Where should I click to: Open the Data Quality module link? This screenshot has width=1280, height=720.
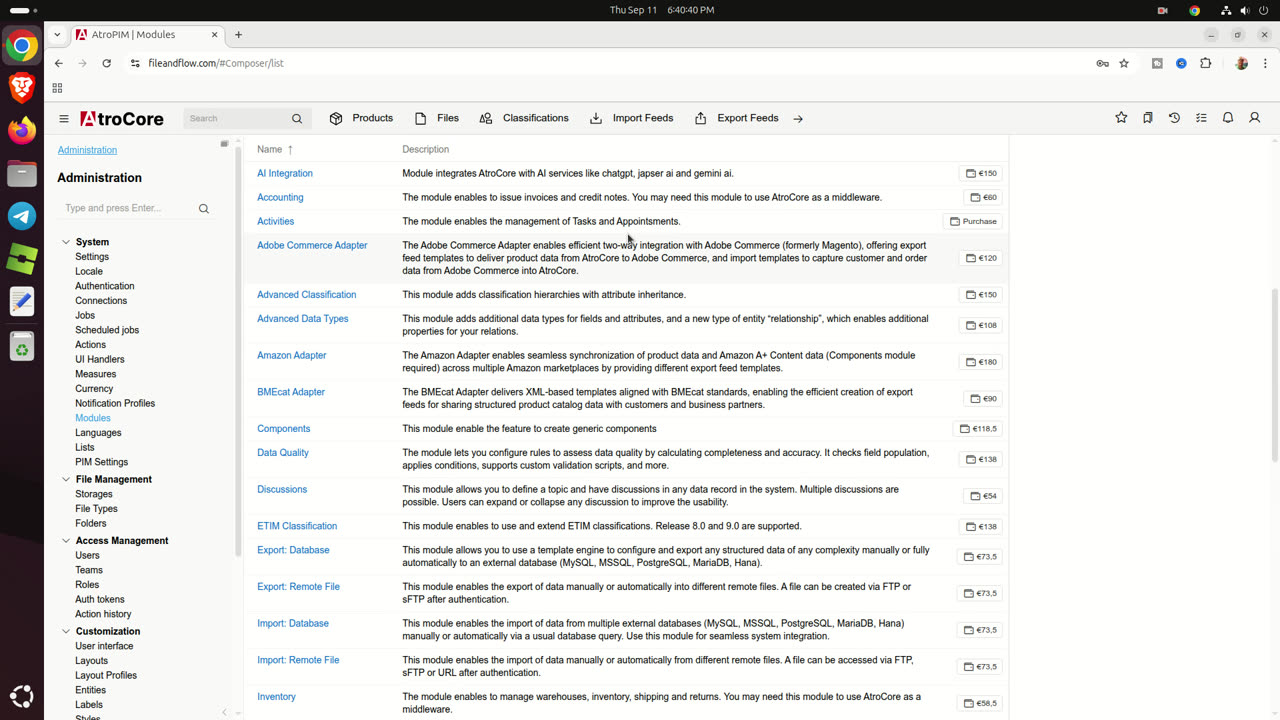283,452
